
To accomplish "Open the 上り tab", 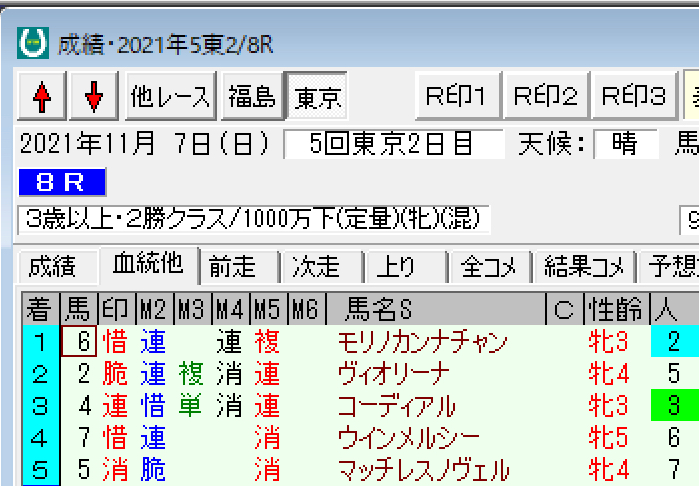I will click(406, 268).
